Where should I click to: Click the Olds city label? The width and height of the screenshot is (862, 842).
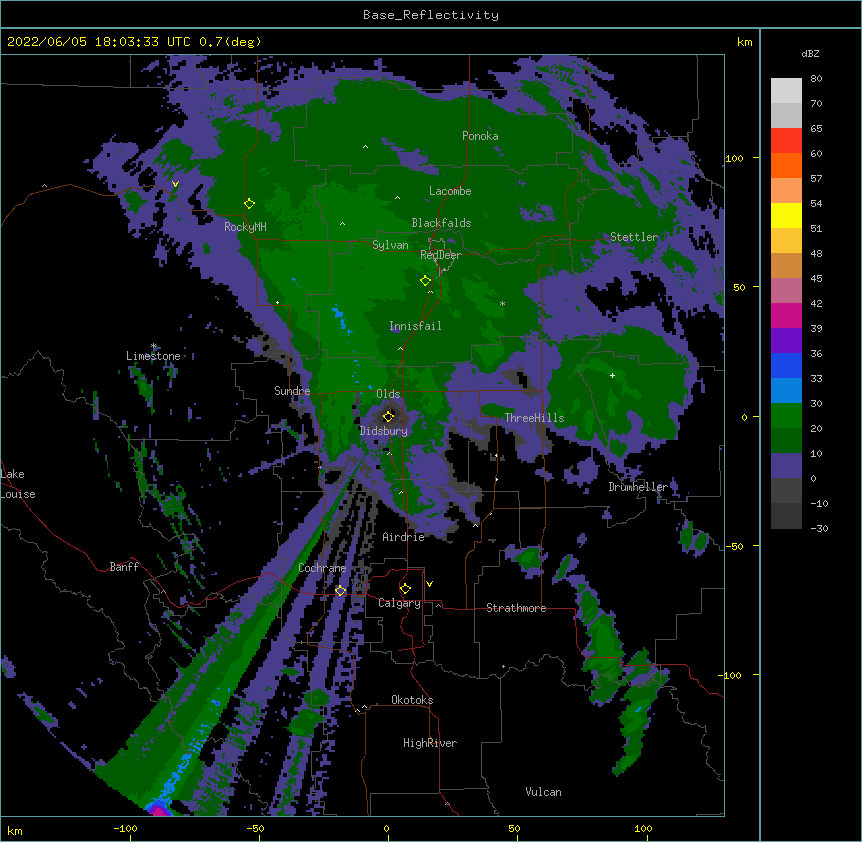388,394
